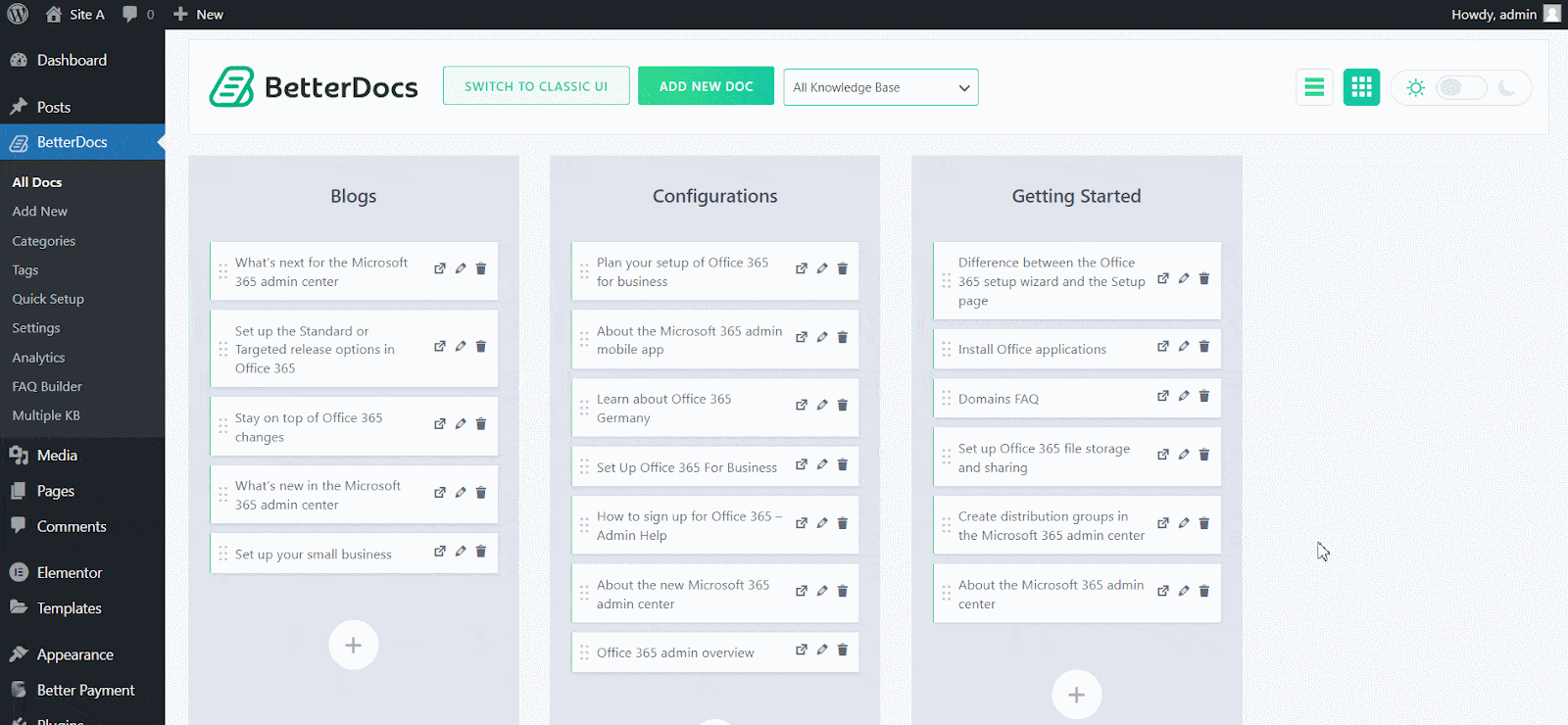The width and height of the screenshot is (1568, 725).
Task: Delete 'Set up your small business' doc
Action: point(481,552)
